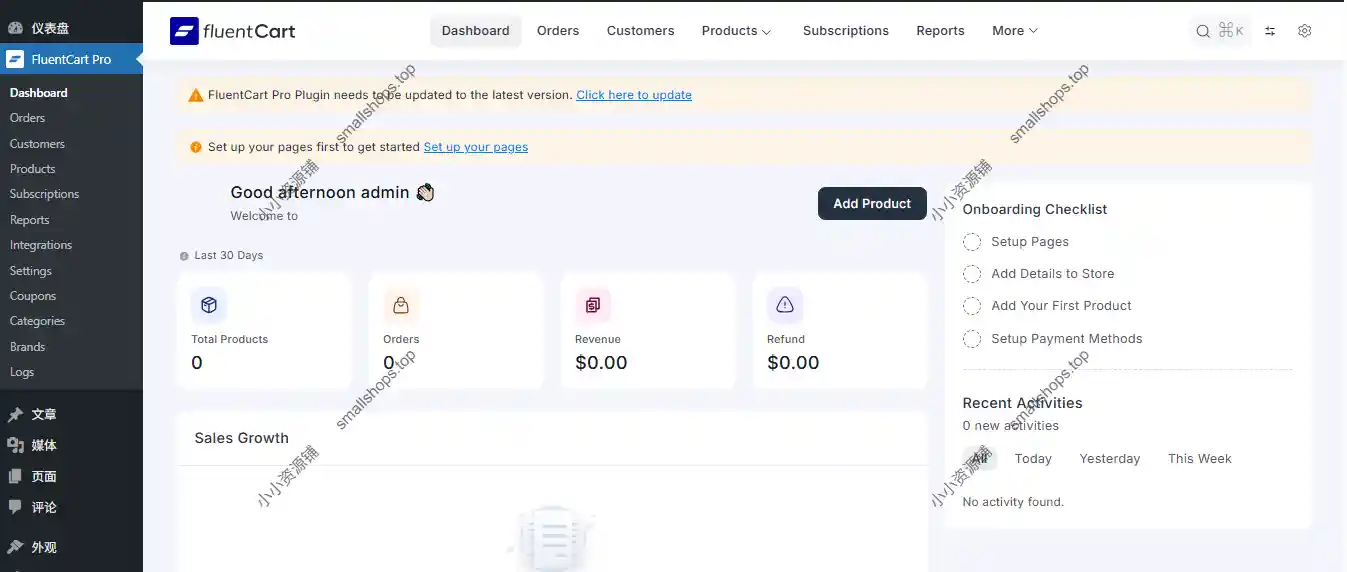Open Add Your First Product text
Viewport: 1347px width, 572px height.
pyautogui.click(x=1062, y=306)
